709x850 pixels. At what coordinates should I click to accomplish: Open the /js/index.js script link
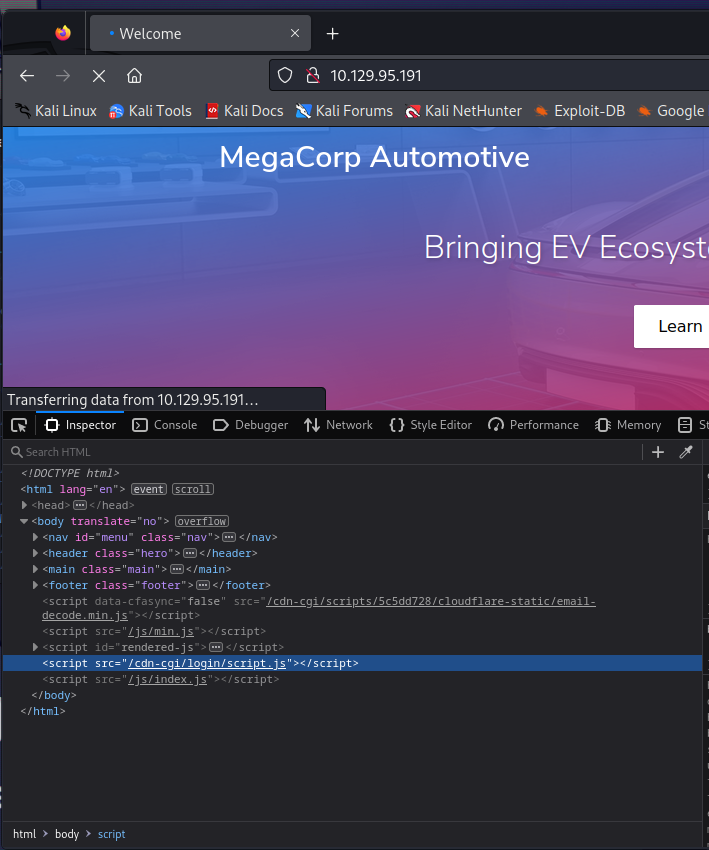point(167,680)
